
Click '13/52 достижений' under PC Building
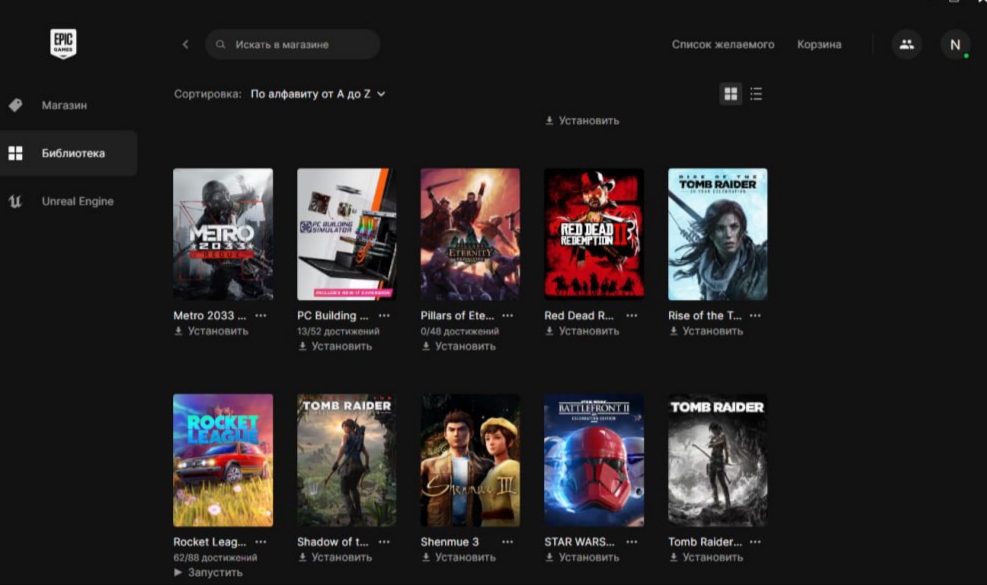[339, 331]
